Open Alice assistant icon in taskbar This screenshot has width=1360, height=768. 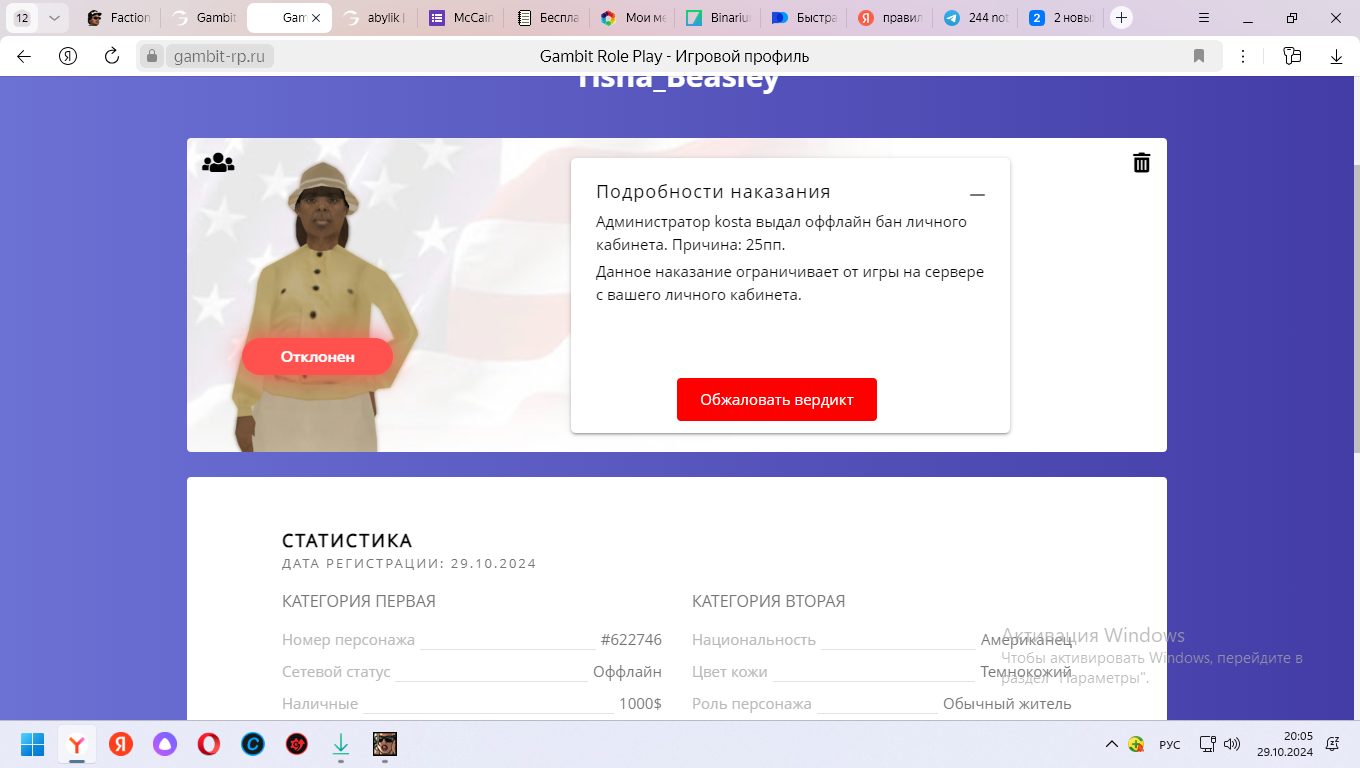(x=165, y=744)
